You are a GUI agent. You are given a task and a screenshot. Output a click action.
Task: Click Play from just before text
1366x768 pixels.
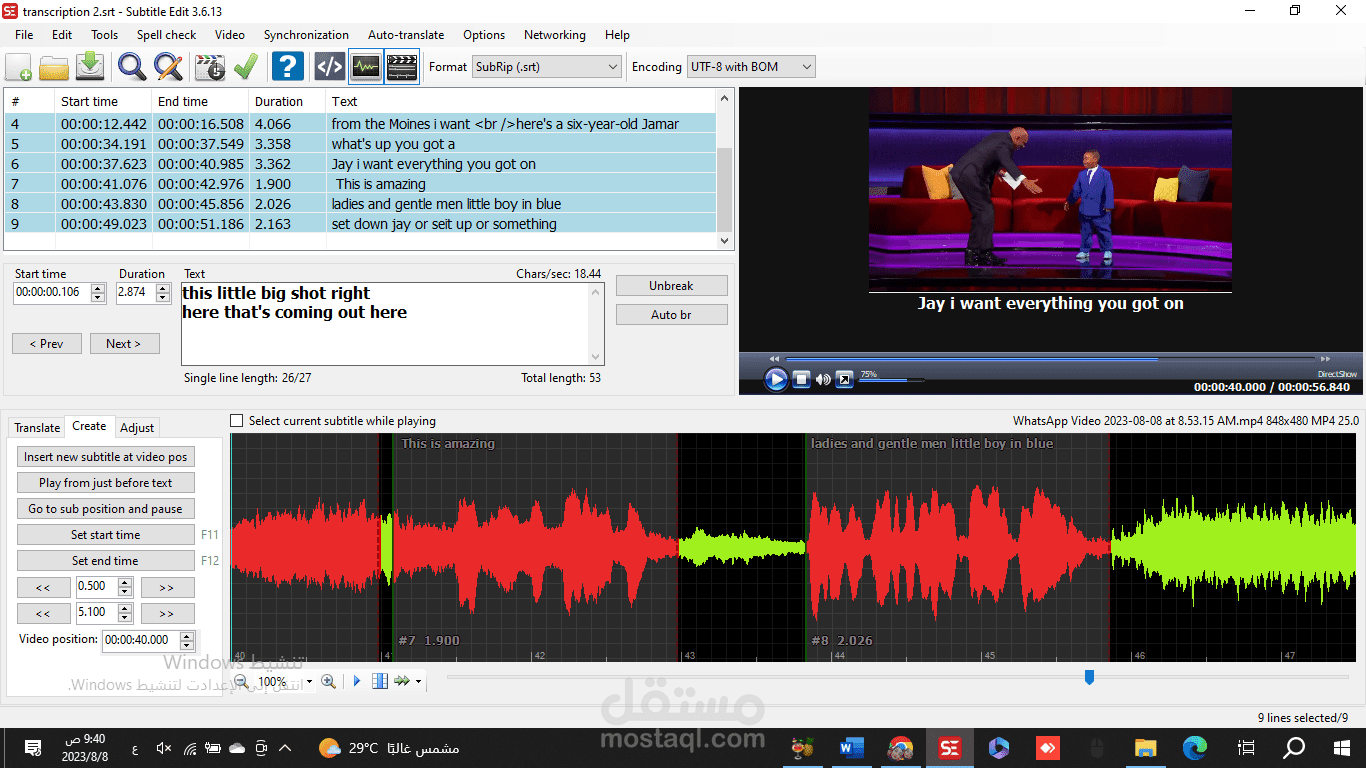pos(106,482)
